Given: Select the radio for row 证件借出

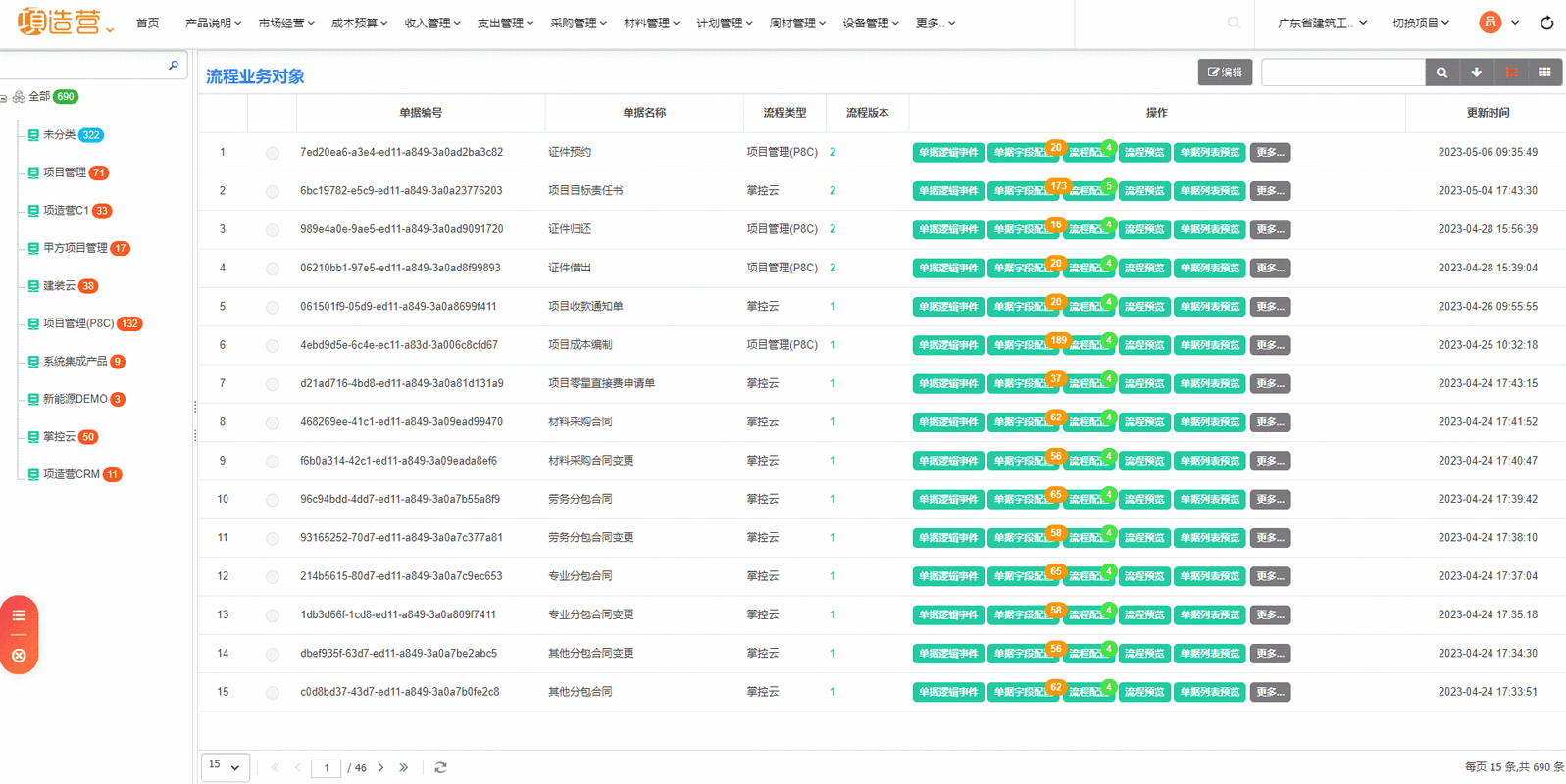Looking at the screenshot, I should tap(273, 269).
